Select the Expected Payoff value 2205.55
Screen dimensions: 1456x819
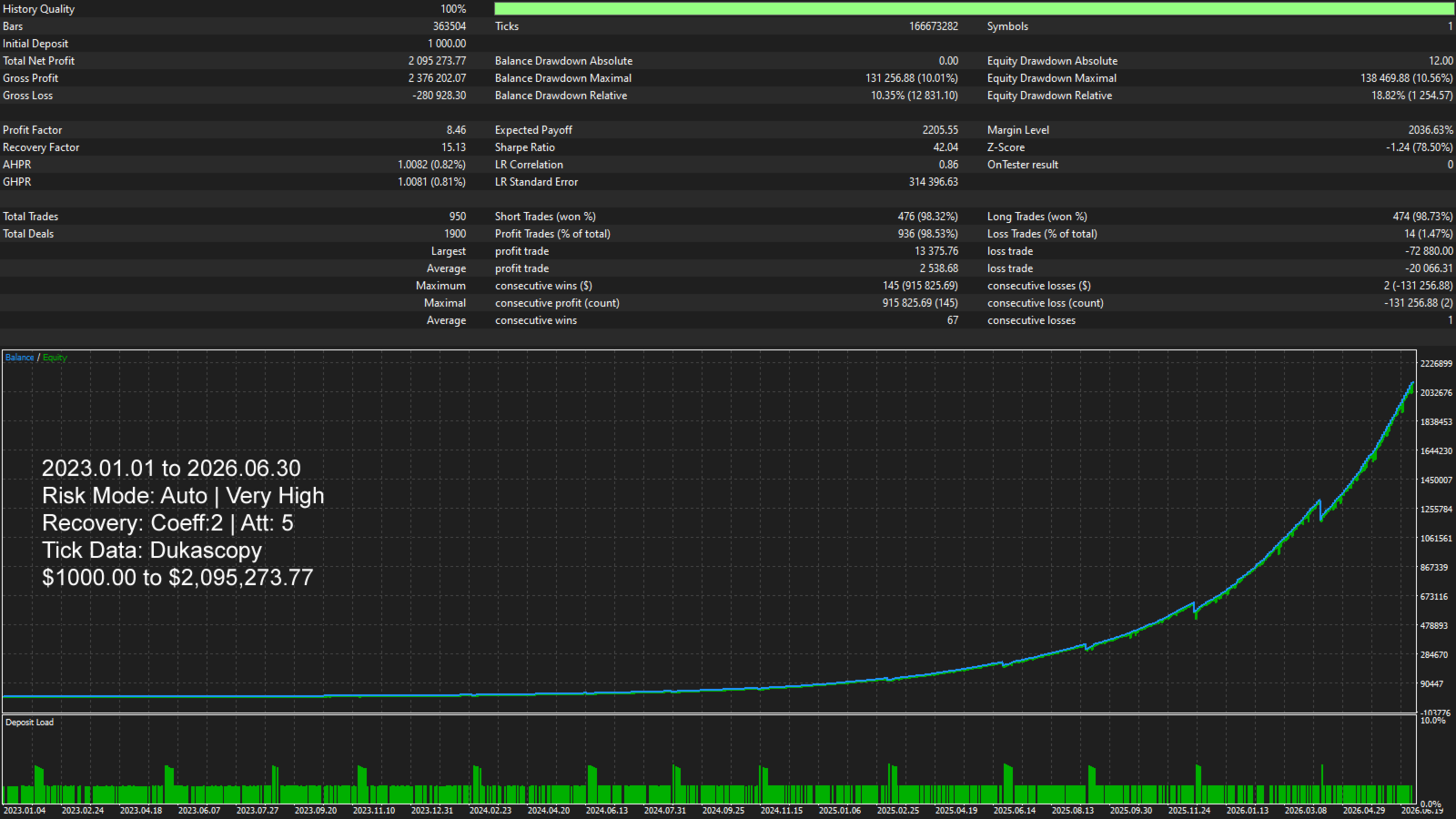pos(940,130)
